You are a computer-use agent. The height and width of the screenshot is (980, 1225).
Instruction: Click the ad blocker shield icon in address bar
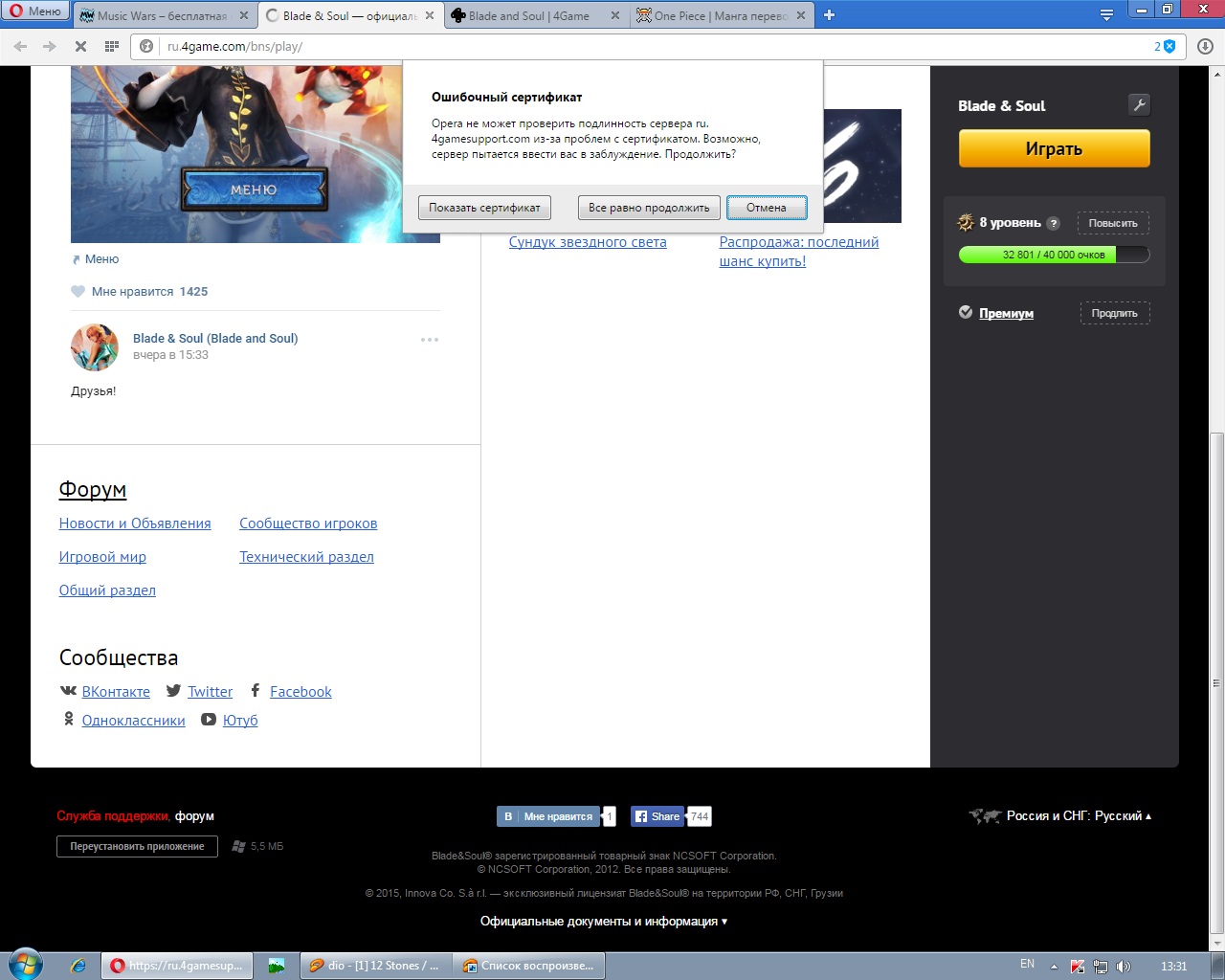(x=1169, y=46)
